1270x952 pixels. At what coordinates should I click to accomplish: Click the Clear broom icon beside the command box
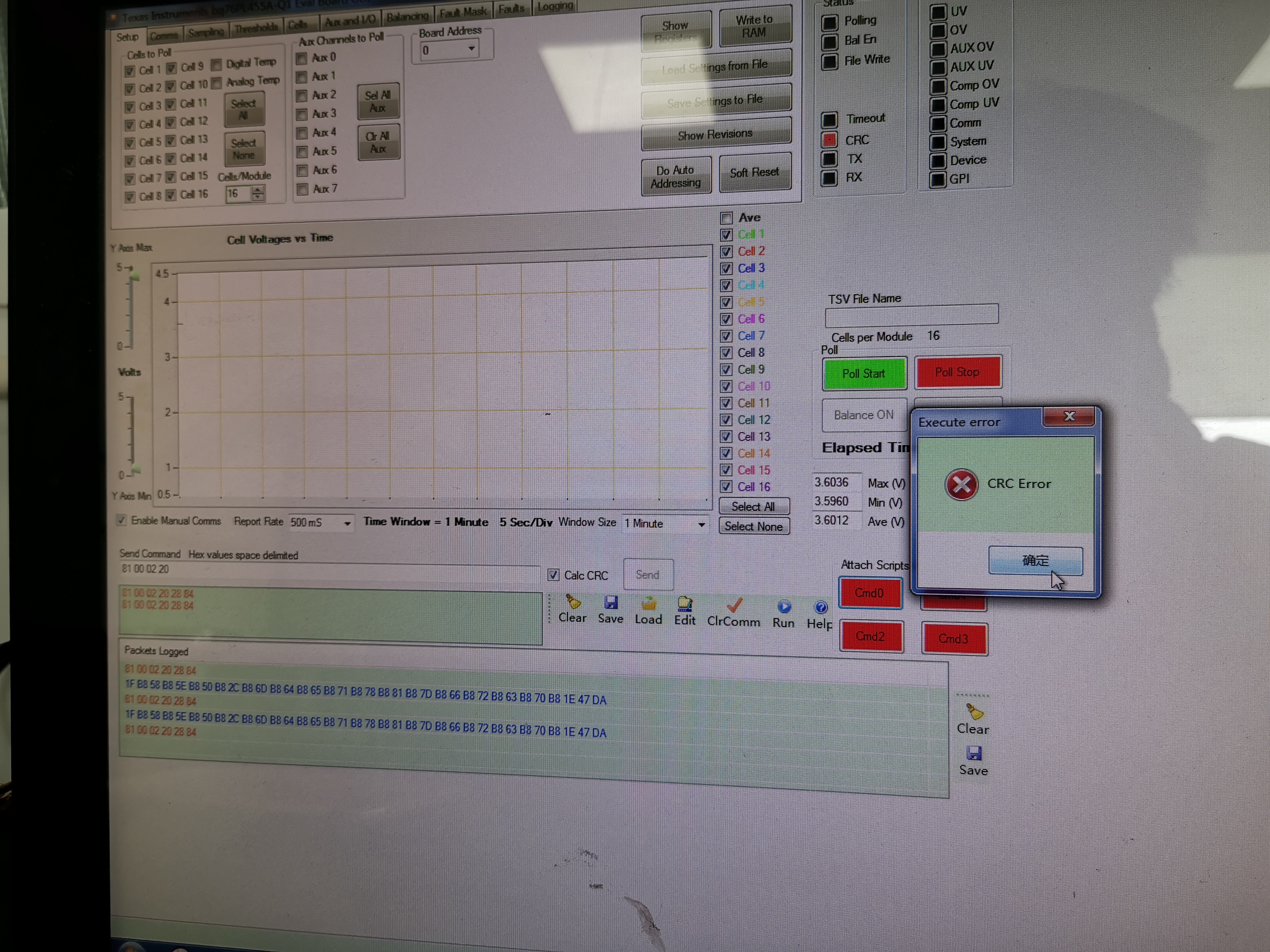[x=573, y=602]
